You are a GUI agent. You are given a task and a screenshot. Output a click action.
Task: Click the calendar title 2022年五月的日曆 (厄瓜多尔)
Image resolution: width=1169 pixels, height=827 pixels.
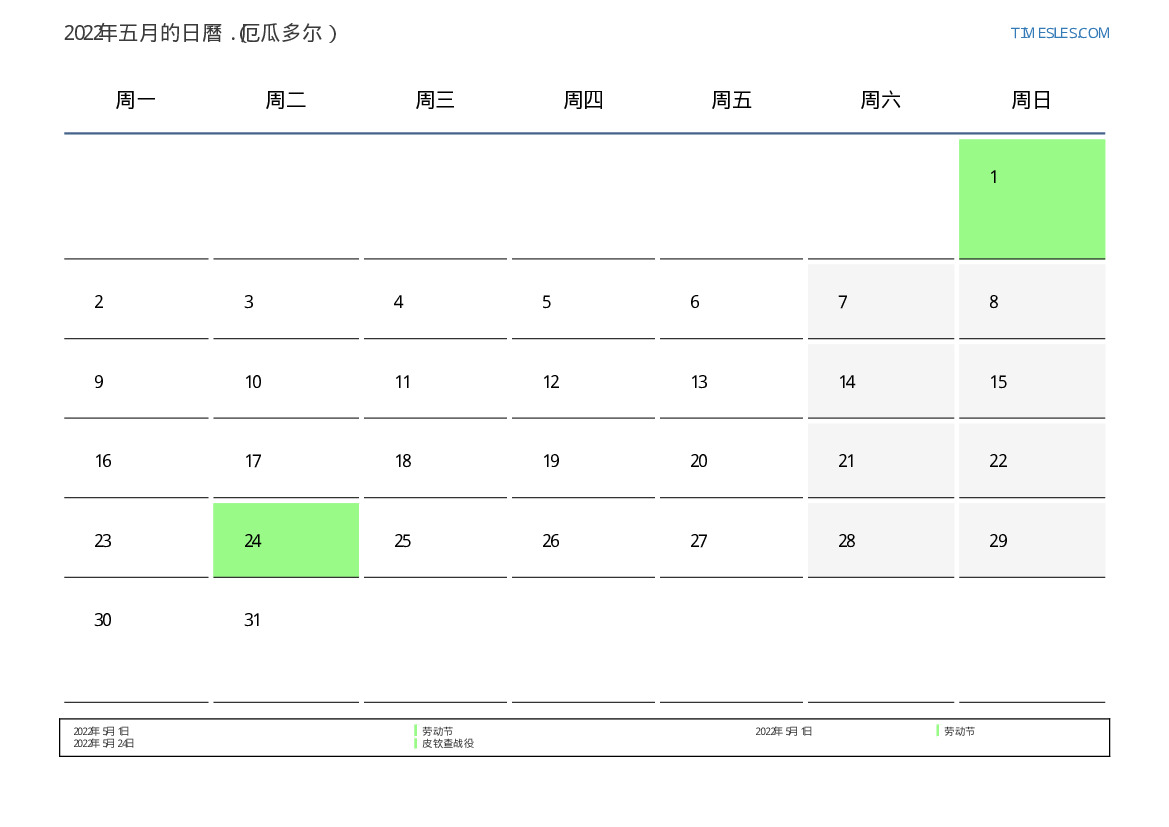tap(201, 33)
